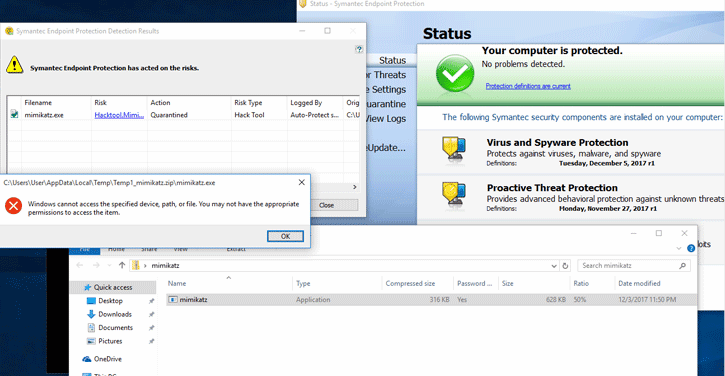Image resolution: width=725 pixels, height=376 pixels.
Task: Open the address bar history dropdown
Action: click(x=553, y=266)
